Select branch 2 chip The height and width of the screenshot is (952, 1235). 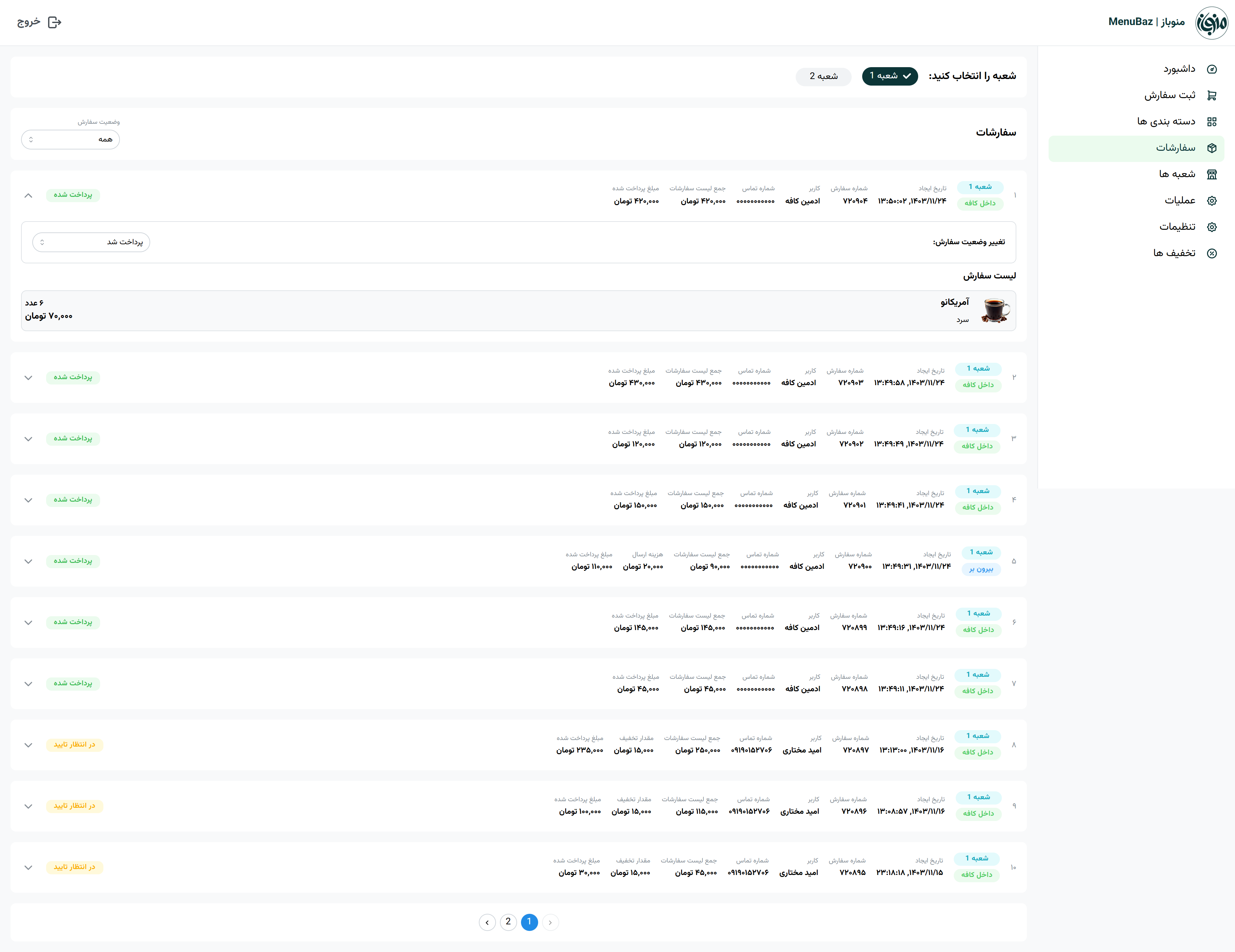coord(823,76)
